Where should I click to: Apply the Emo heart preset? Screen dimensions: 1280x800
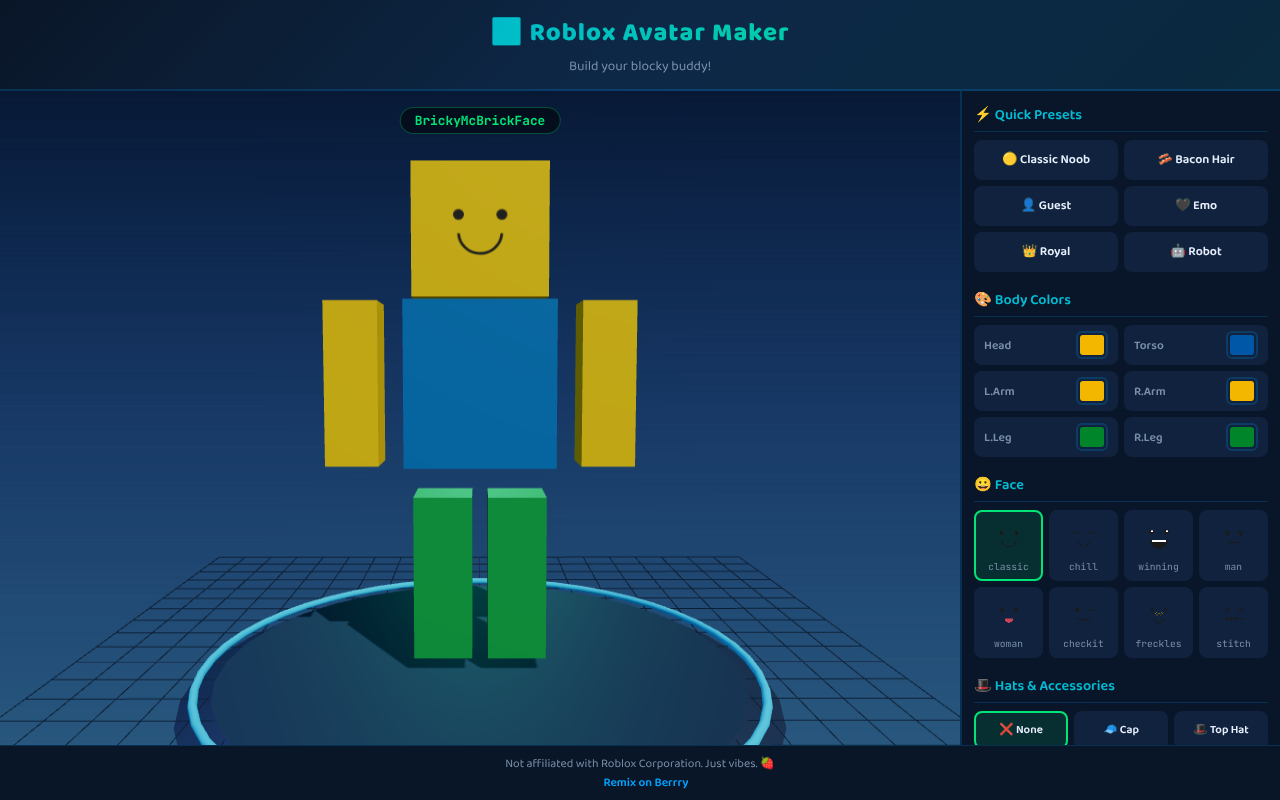[1195, 205]
